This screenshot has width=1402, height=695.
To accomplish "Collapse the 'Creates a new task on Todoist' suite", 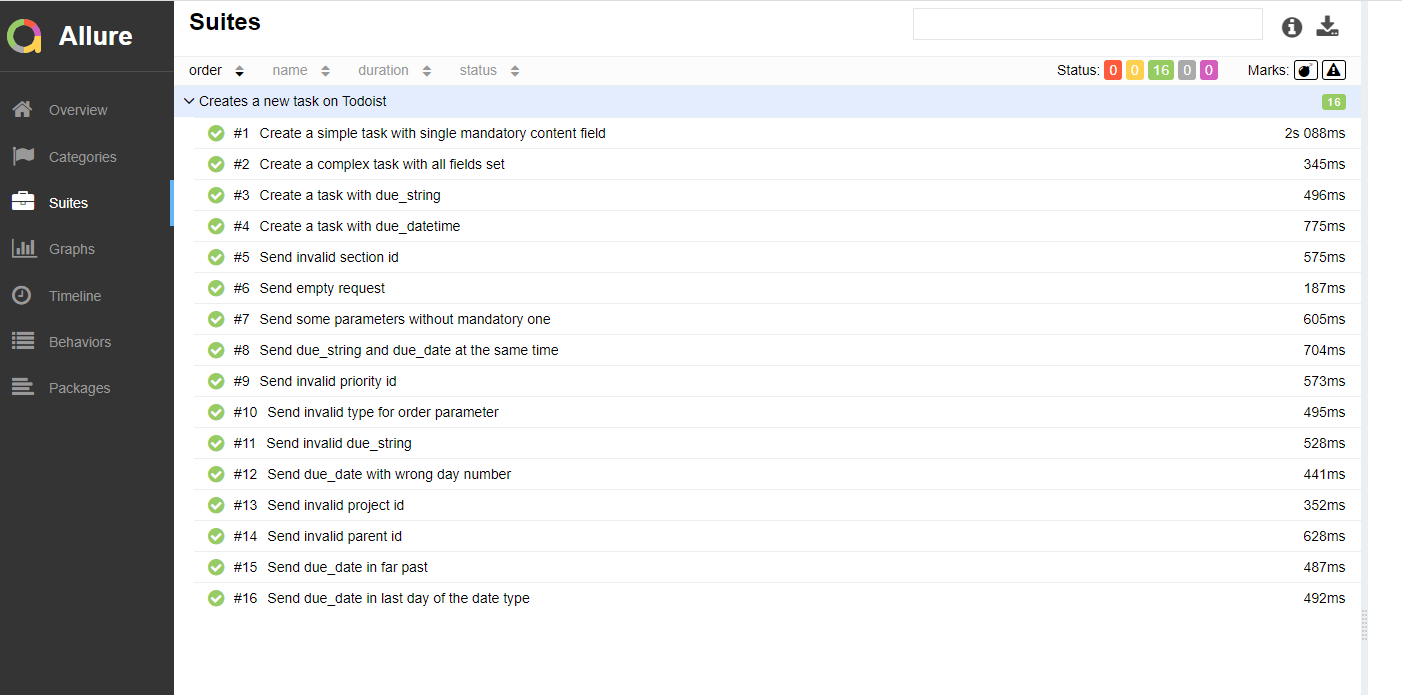I will (x=767, y=101).
